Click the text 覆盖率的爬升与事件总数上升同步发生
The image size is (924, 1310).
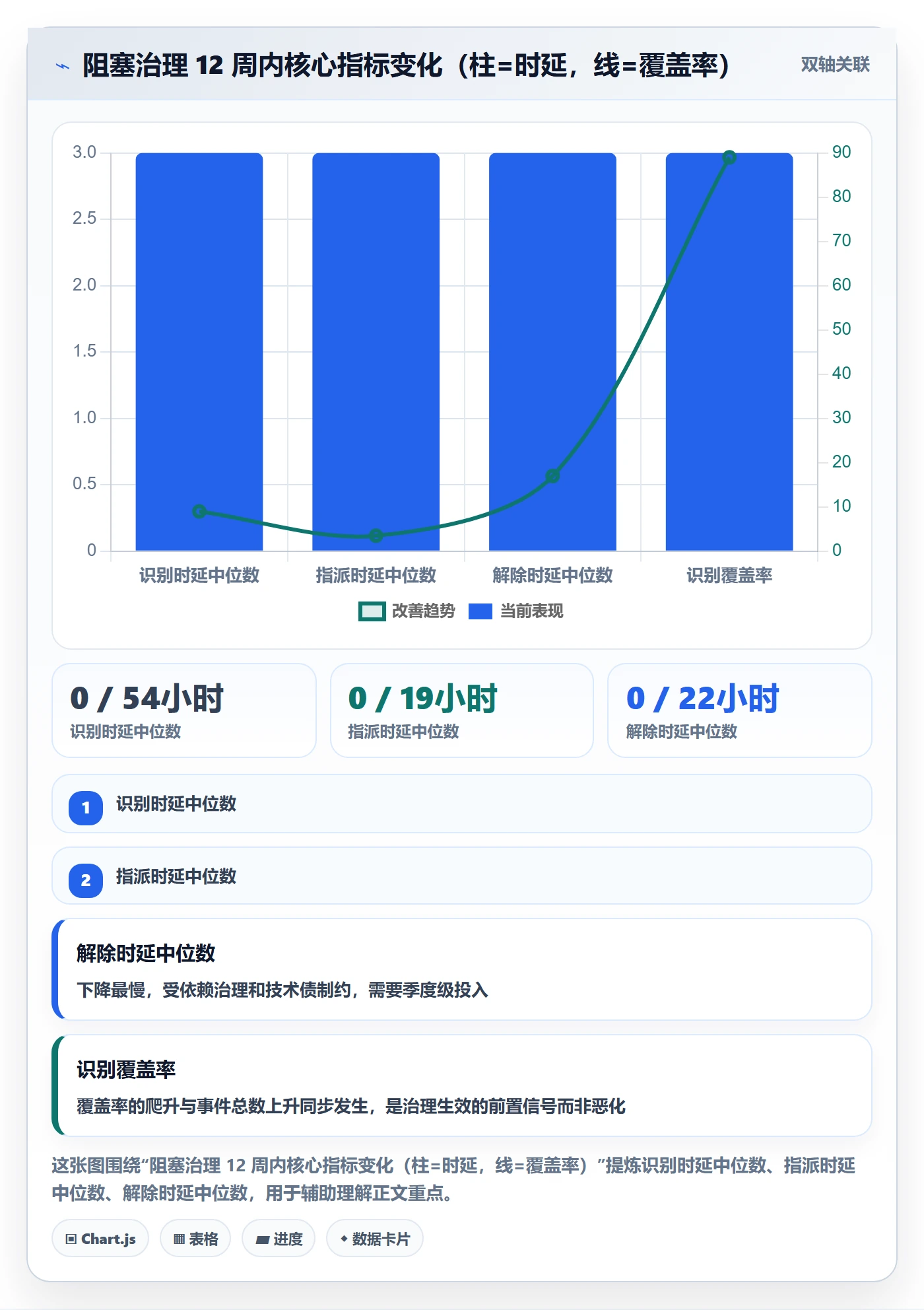point(222,1106)
